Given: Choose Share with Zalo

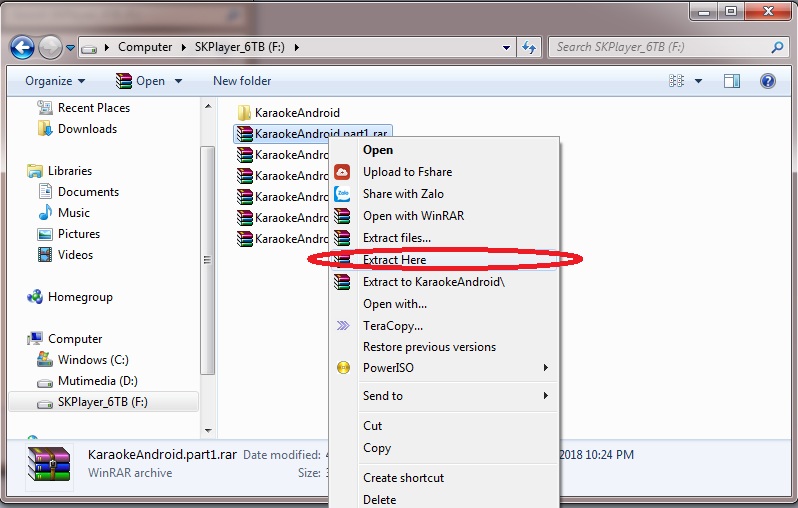Looking at the screenshot, I should (x=444, y=194).
